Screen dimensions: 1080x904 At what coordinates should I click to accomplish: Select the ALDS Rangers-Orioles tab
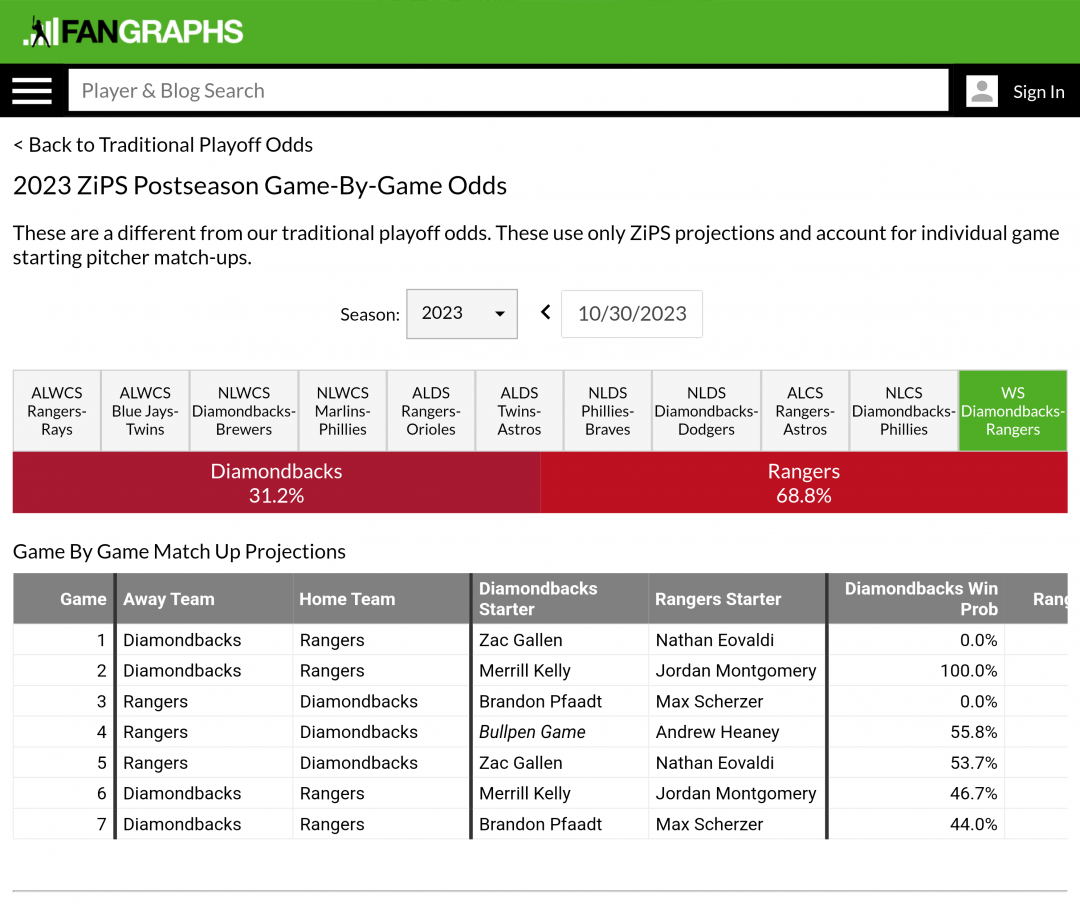coord(431,411)
